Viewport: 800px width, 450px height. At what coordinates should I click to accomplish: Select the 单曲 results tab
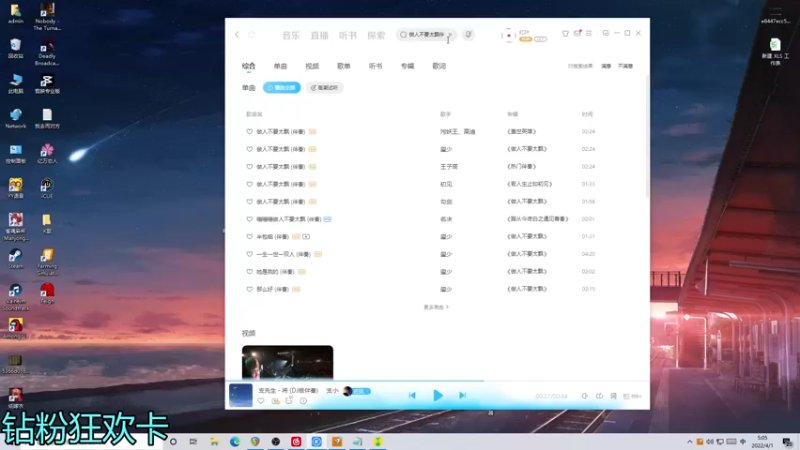(x=280, y=66)
